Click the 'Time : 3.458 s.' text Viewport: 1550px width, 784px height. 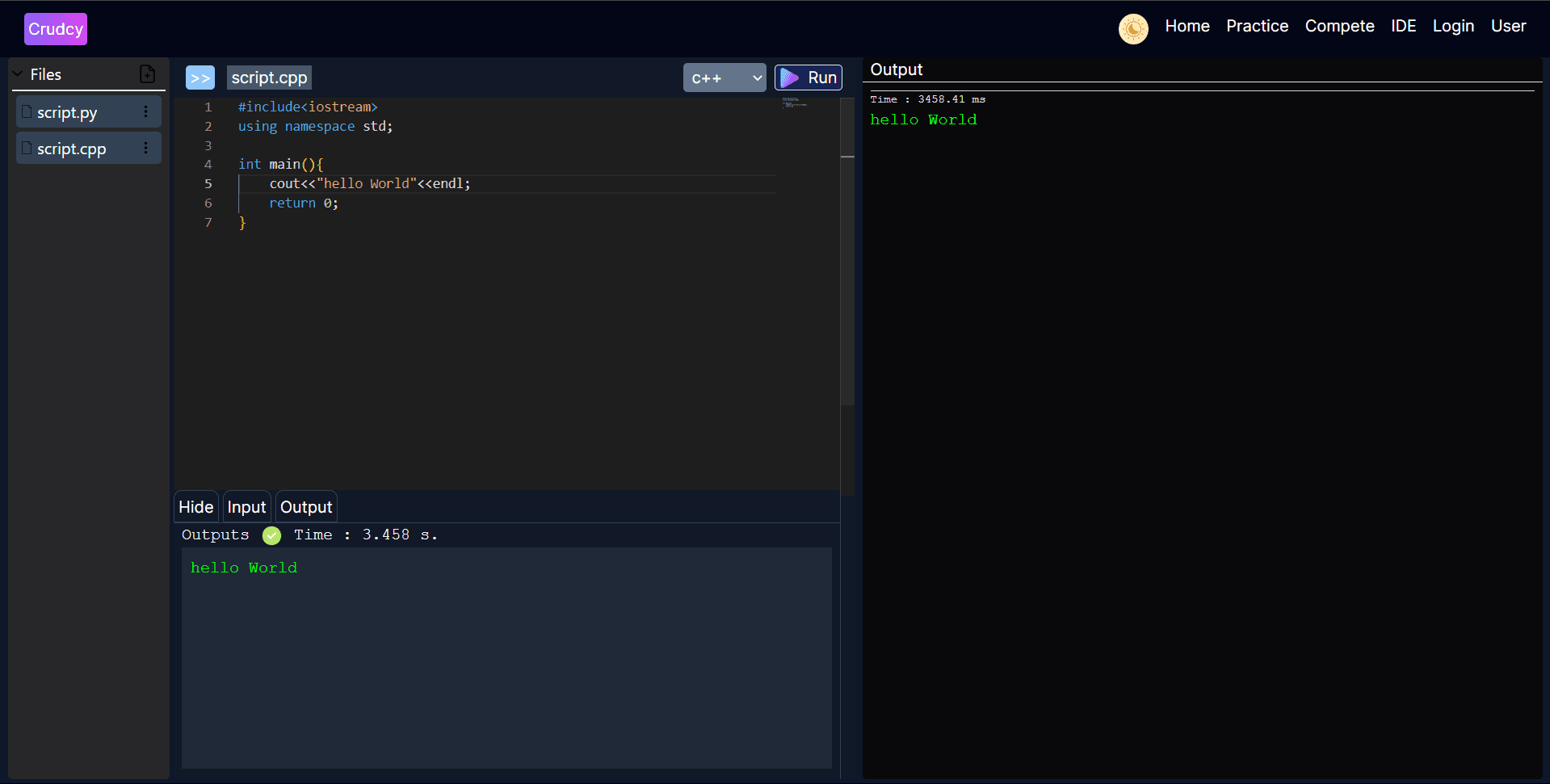(x=365, y=535)
